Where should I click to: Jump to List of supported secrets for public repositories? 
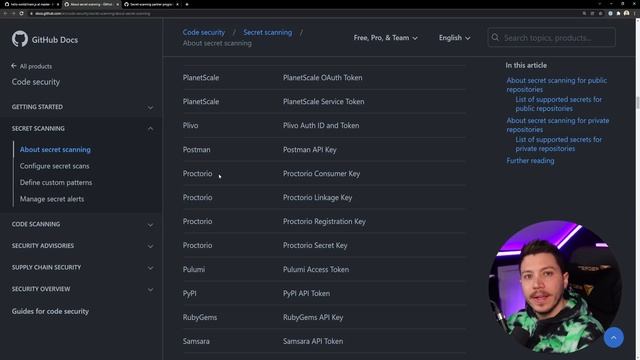click(558, 104)
